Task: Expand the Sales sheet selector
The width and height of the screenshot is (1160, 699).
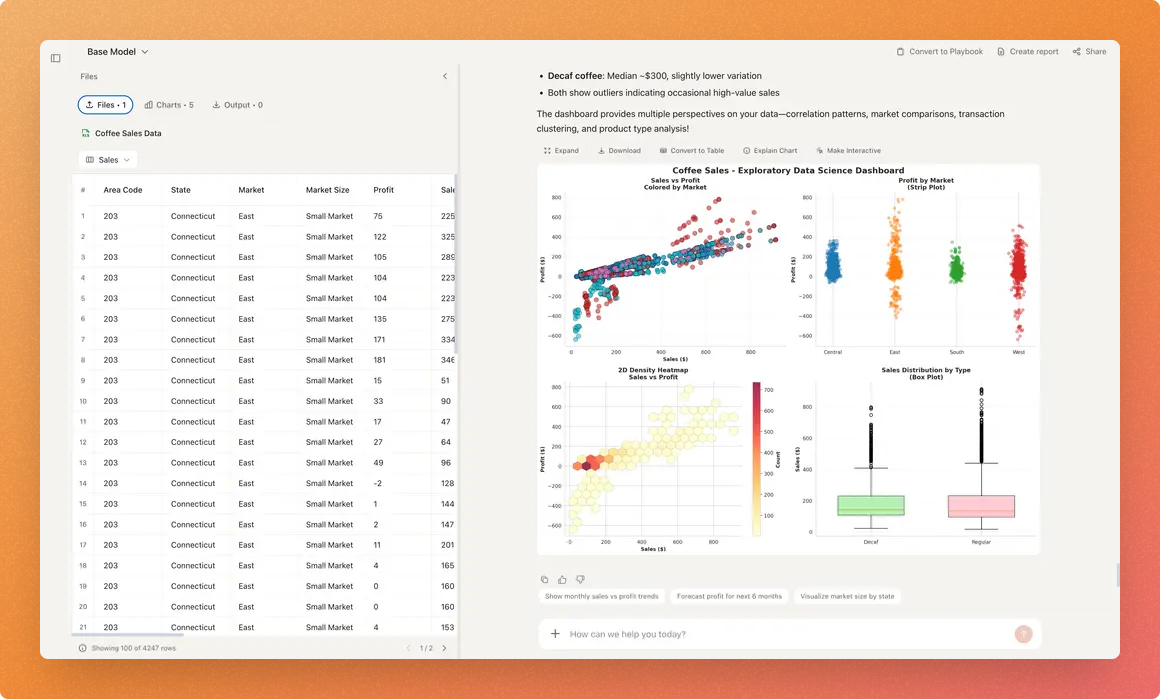Action: (107, 159)
